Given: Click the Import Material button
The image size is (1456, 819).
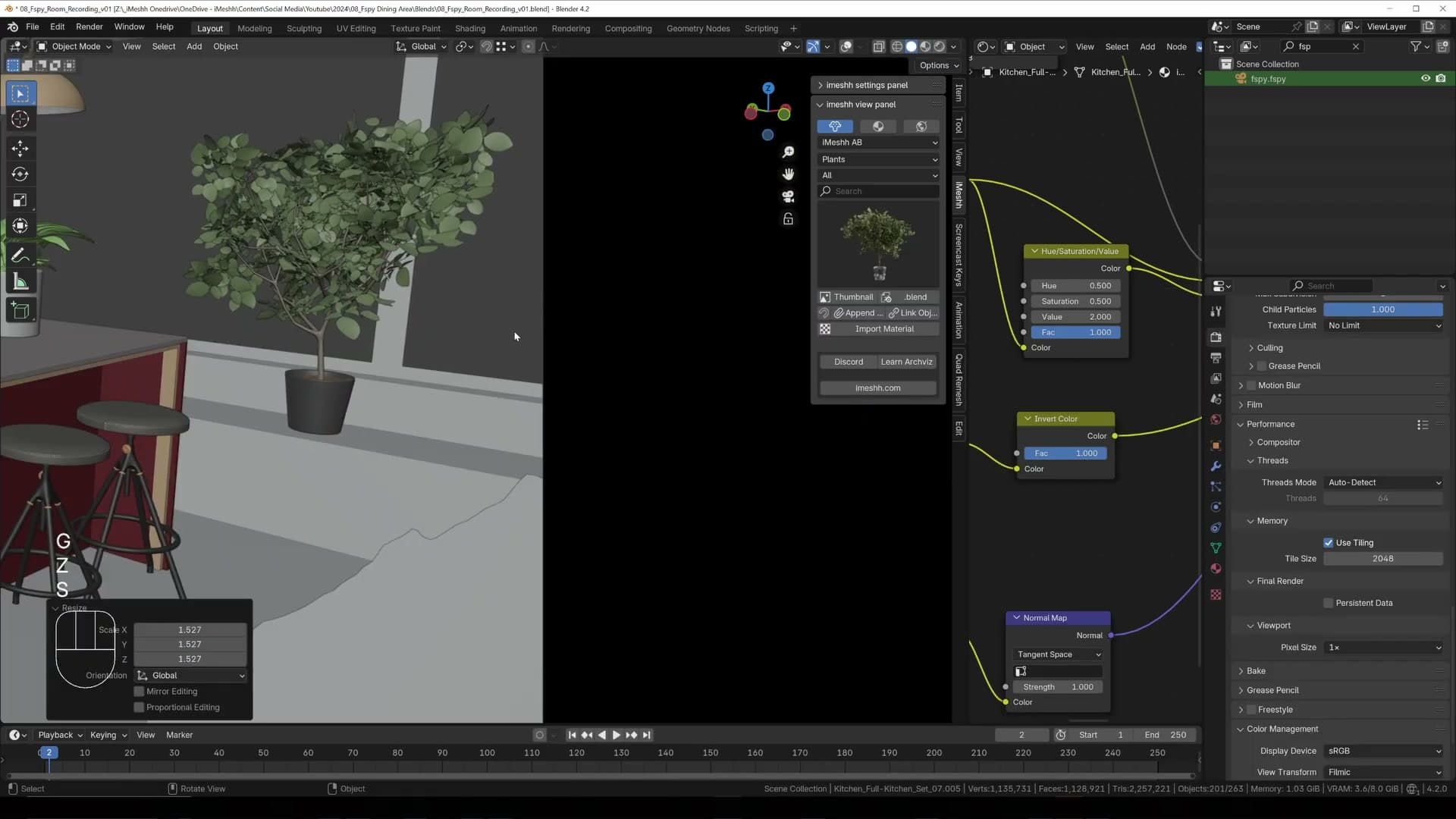Looking at the screenshot, I should click(x=878, y=329).
